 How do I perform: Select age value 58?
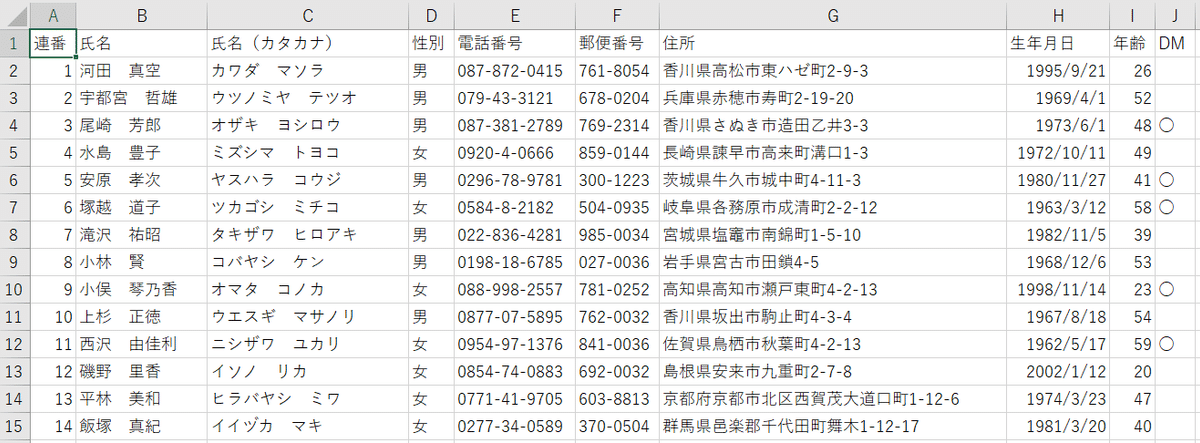pyautogui.click(x=1133, y=207)
